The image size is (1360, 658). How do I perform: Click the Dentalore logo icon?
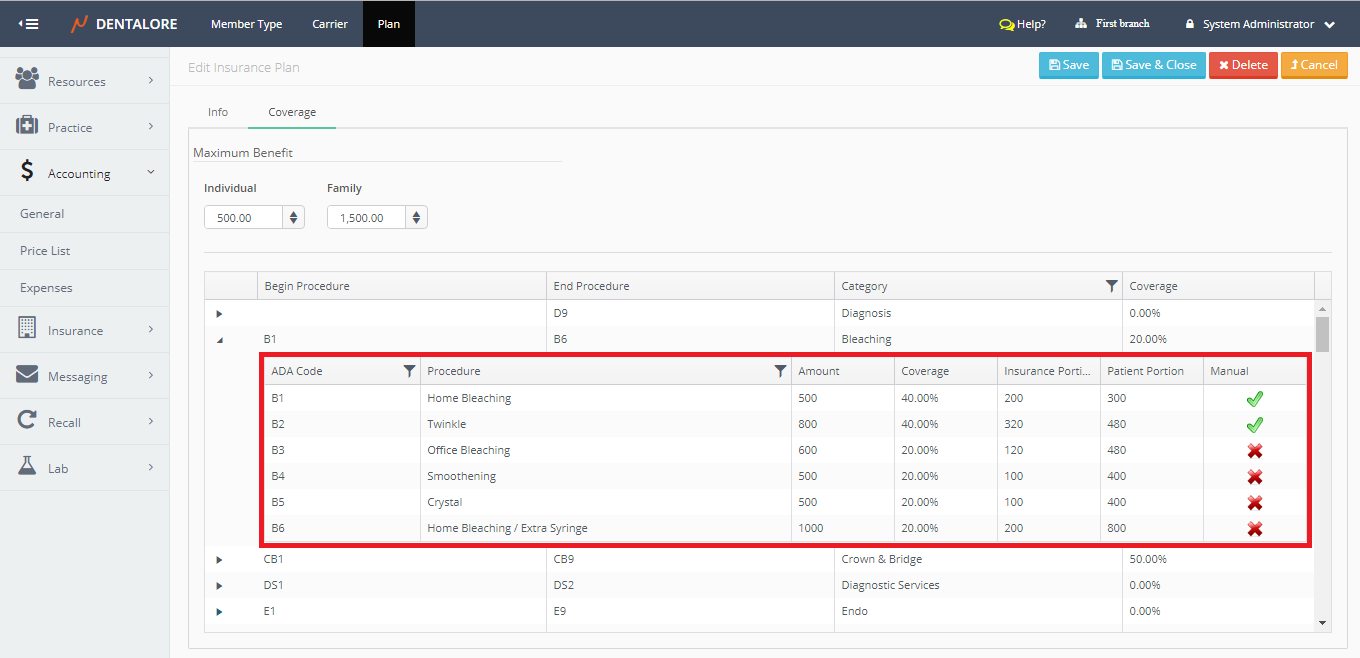point(80,24)
